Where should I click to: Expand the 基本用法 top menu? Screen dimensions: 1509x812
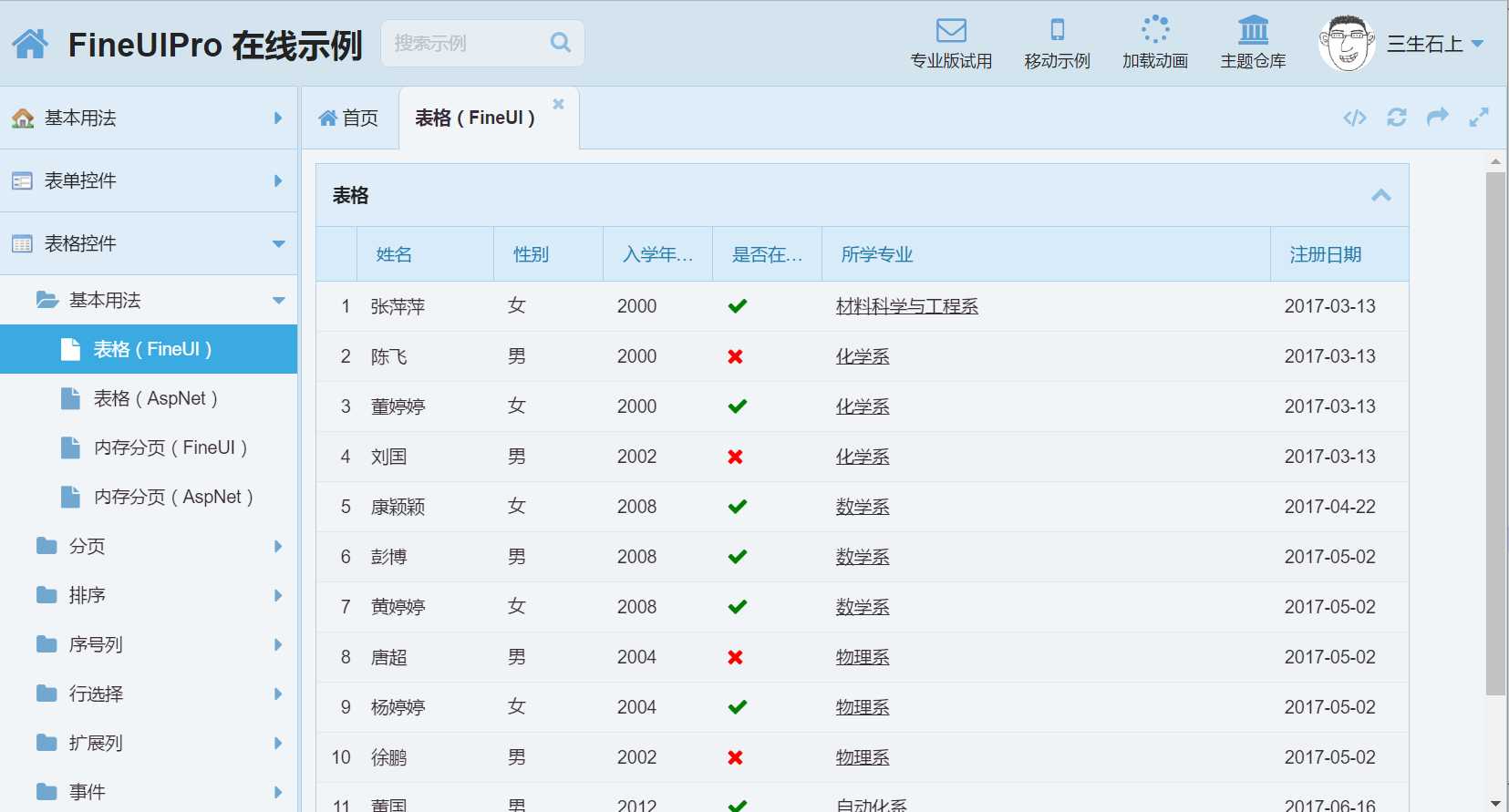(x=149, y=118)
